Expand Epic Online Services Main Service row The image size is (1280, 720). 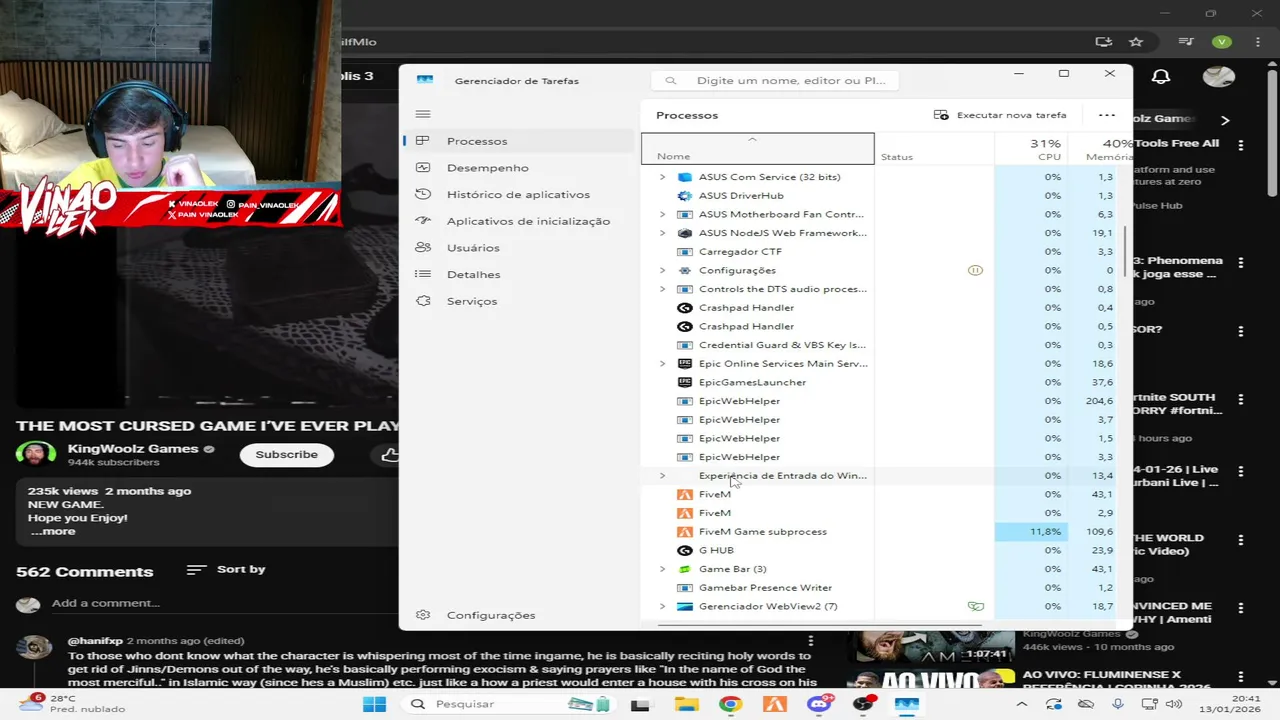[662, 364]
